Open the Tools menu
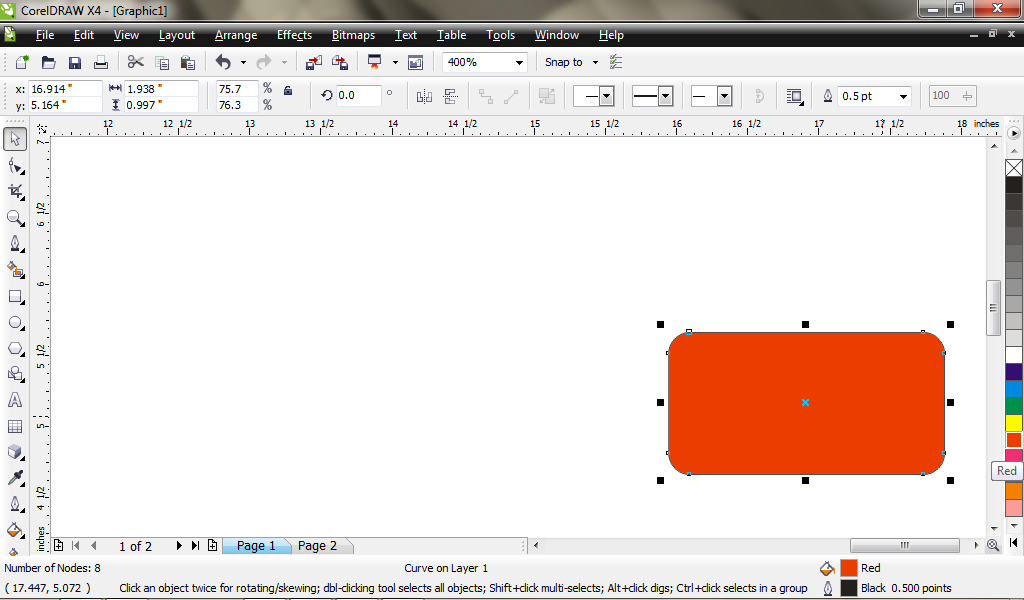1024x600 pixels. click(500, 35)
